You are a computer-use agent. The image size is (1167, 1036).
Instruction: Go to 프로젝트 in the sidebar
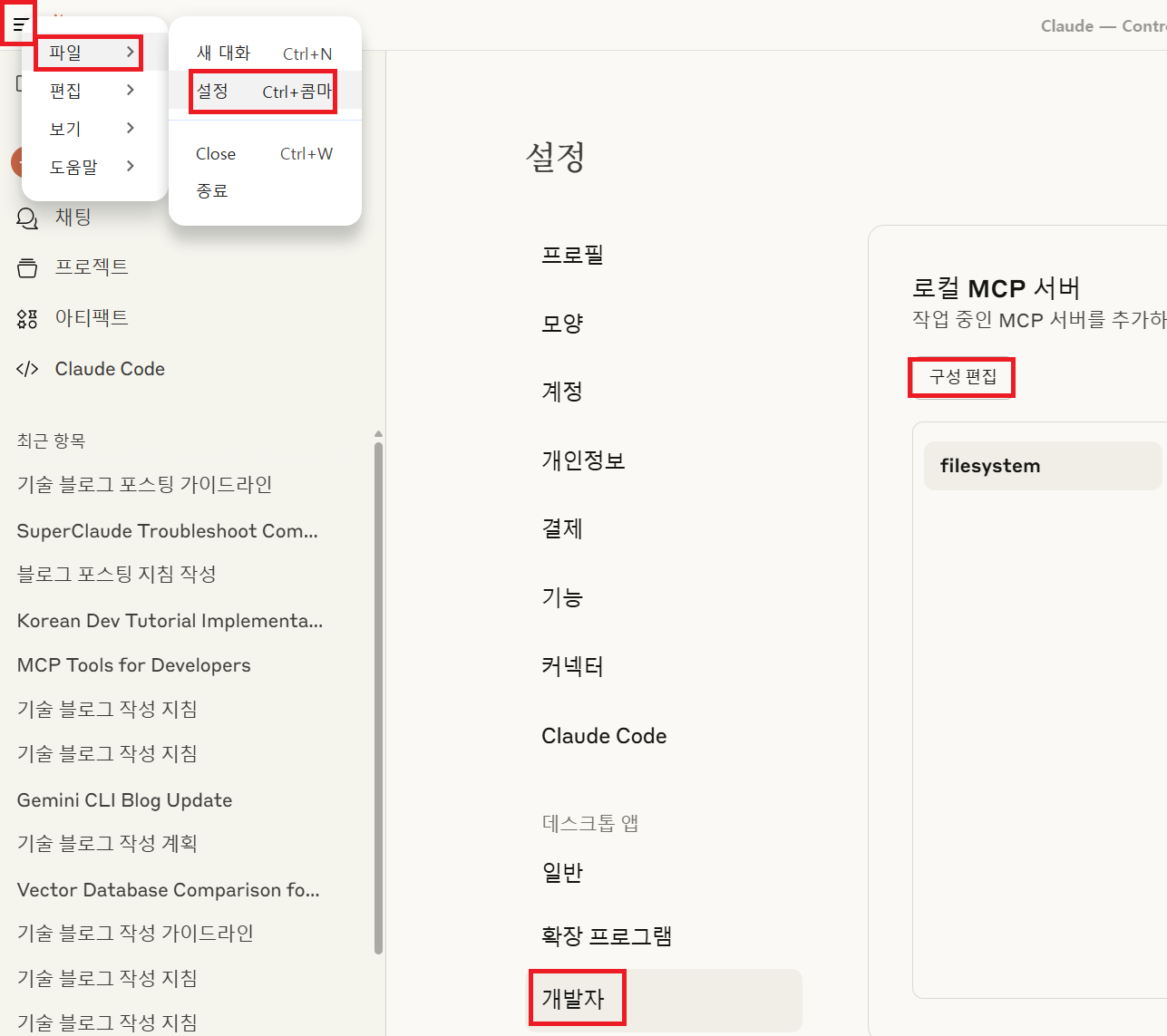click(x=92, y=267)
